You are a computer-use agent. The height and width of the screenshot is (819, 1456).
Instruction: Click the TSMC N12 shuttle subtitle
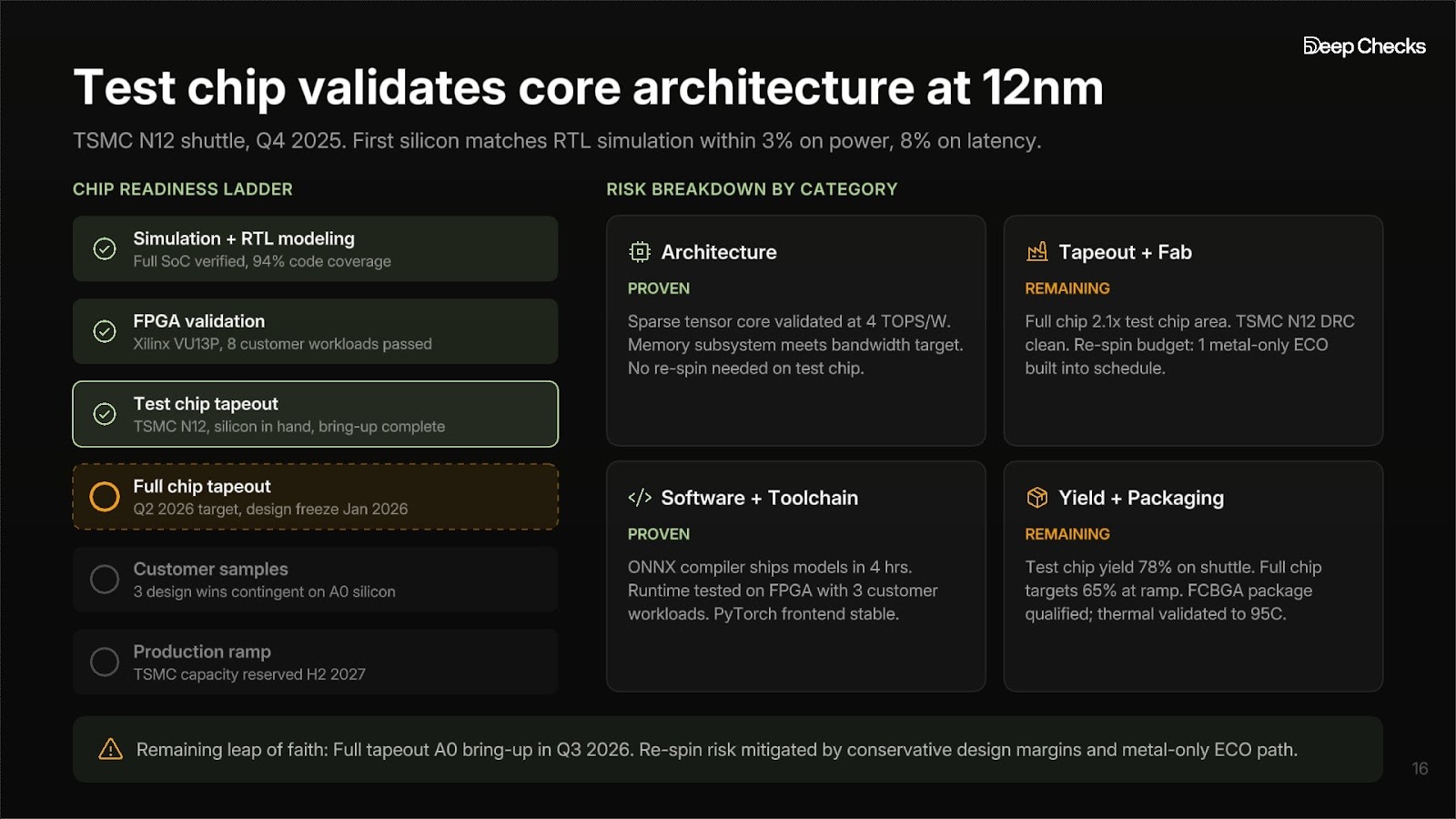[557, 141]
